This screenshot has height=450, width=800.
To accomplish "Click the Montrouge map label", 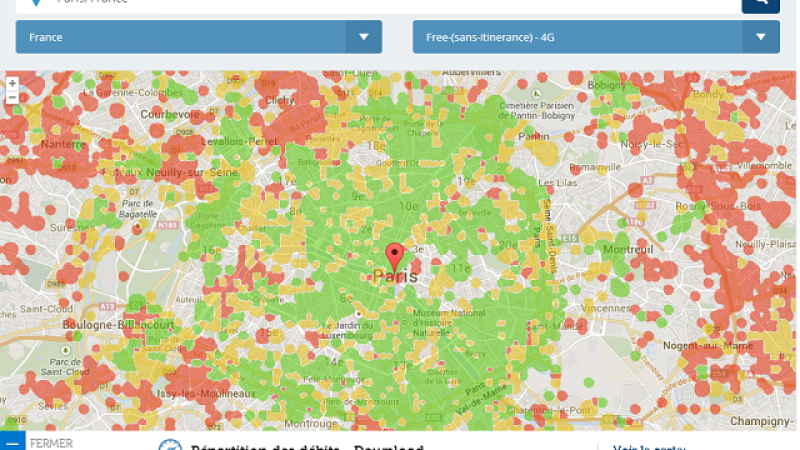I will point(311,423).
